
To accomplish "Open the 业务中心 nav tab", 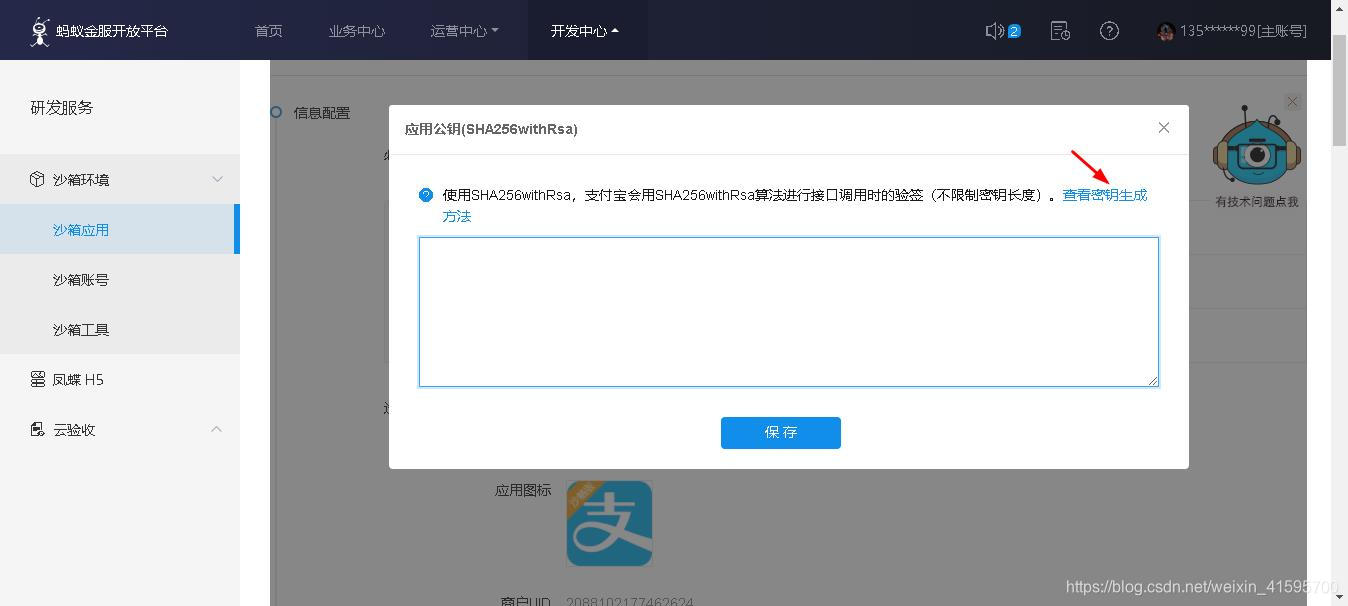I will (357, 31).
